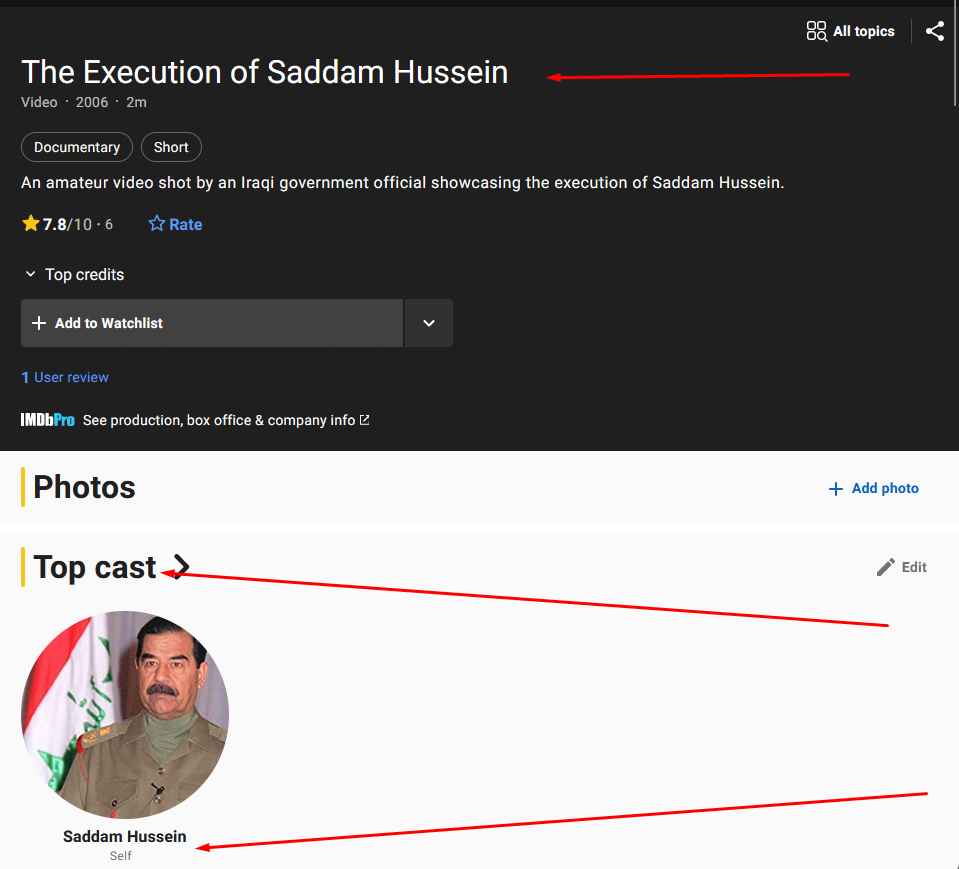This screenshot has width=959, height=869.
Task: Open the Saddam Hussein name link
Action: coord(125,836)
